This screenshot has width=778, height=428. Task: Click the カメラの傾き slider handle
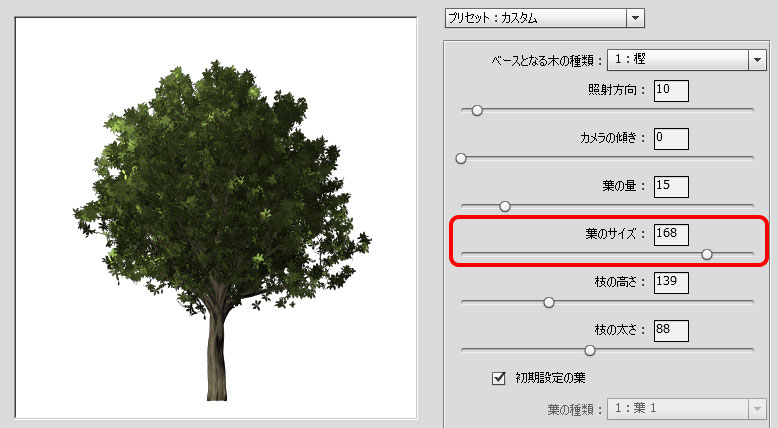pyautogui.click(x=461, y=159)
